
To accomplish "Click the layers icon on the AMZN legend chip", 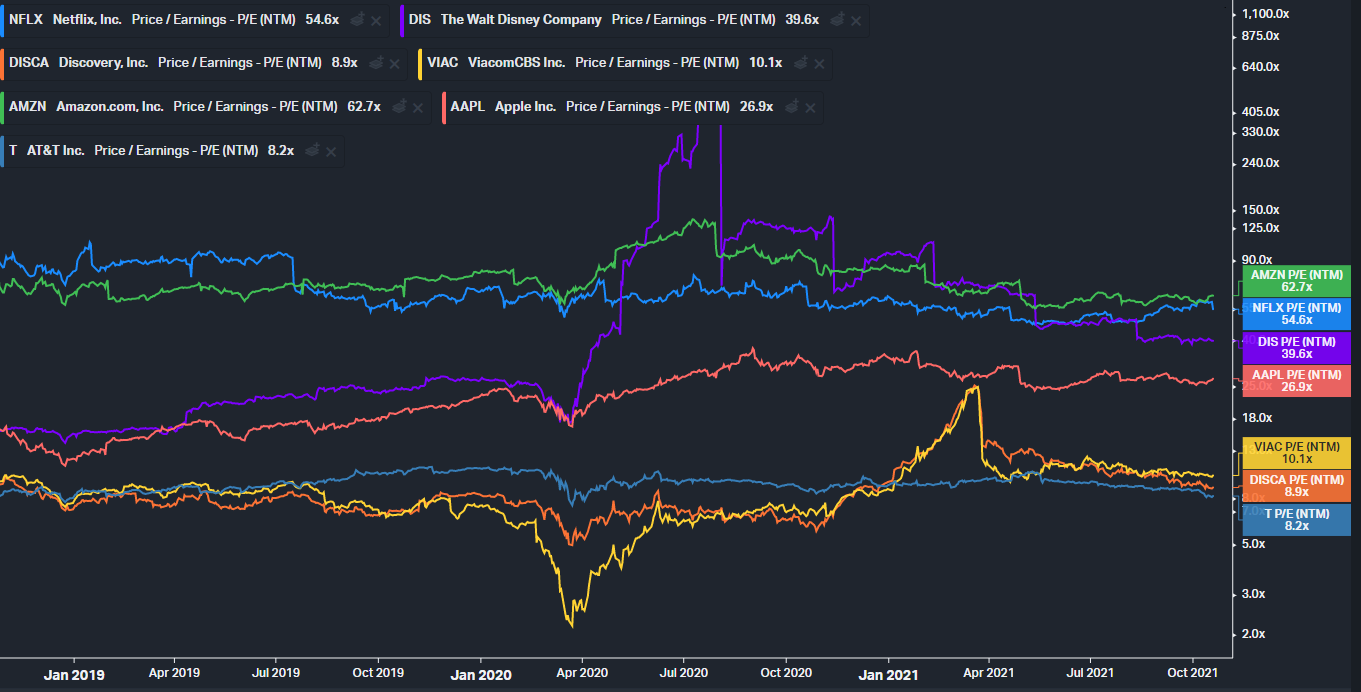I will tap(399, 106).
